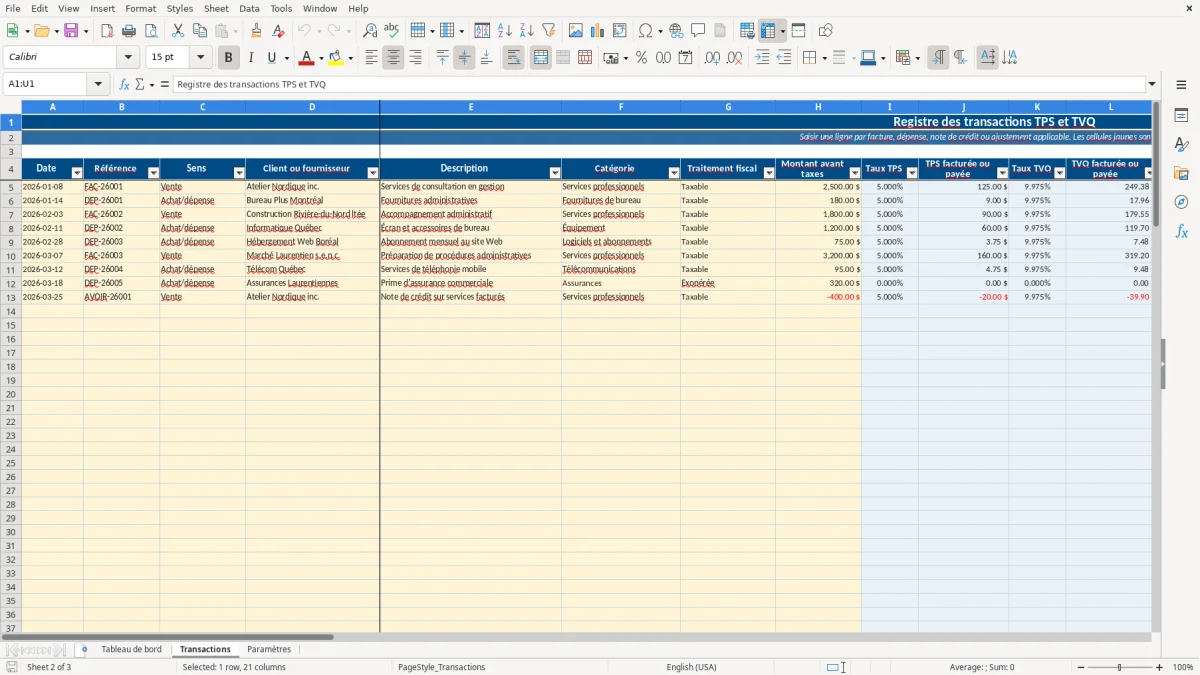Click Clone Formatting paintbrush
1200x675 pixels.
[x=256, y=31]
